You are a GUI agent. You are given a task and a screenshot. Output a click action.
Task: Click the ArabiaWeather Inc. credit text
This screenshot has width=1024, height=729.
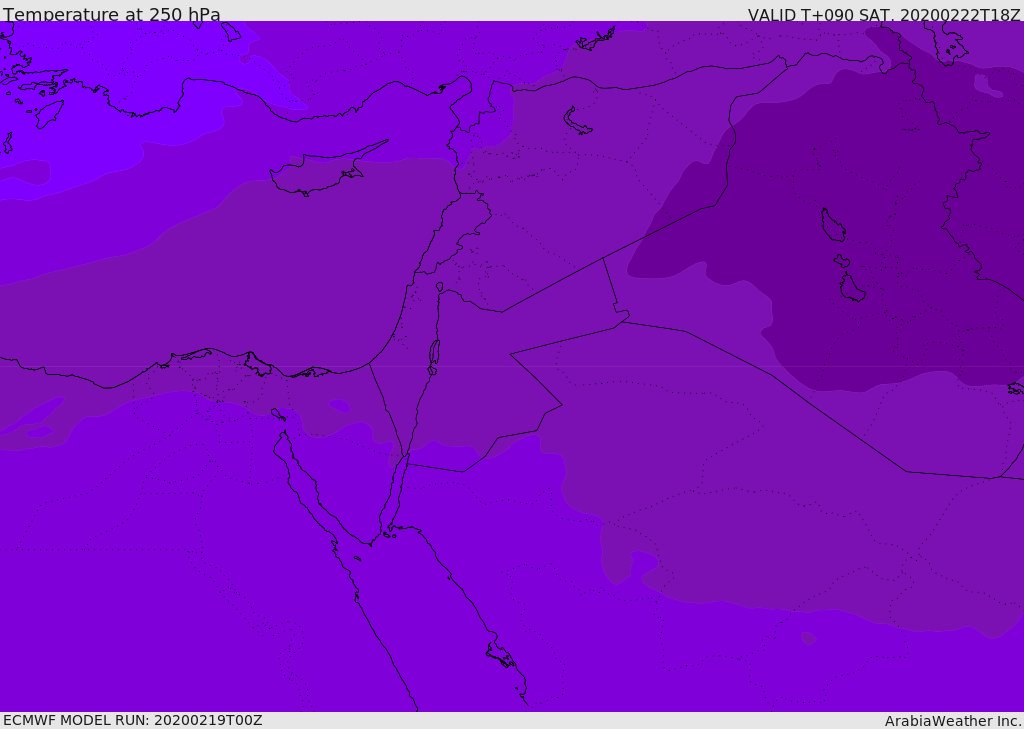952,721
